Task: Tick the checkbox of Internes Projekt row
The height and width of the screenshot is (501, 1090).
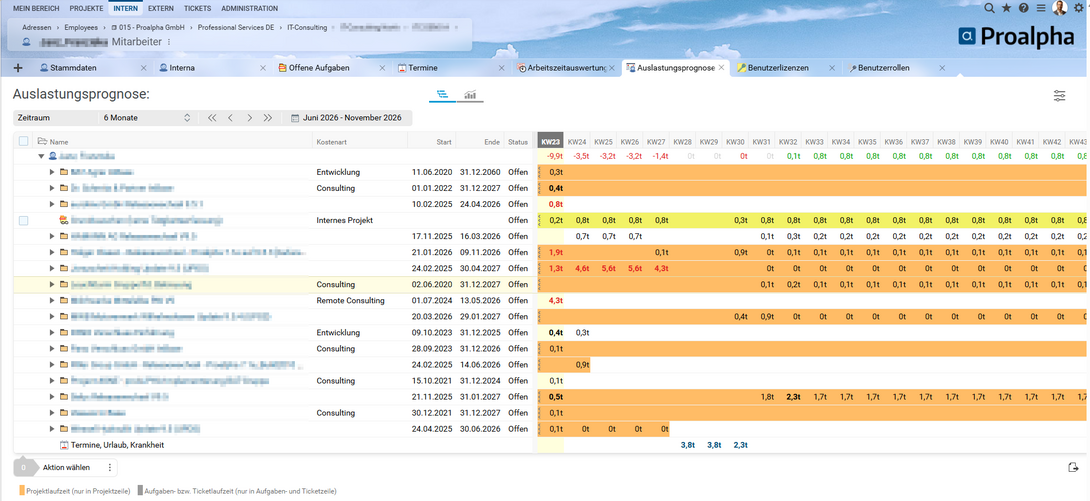Action: coord(24,220)
